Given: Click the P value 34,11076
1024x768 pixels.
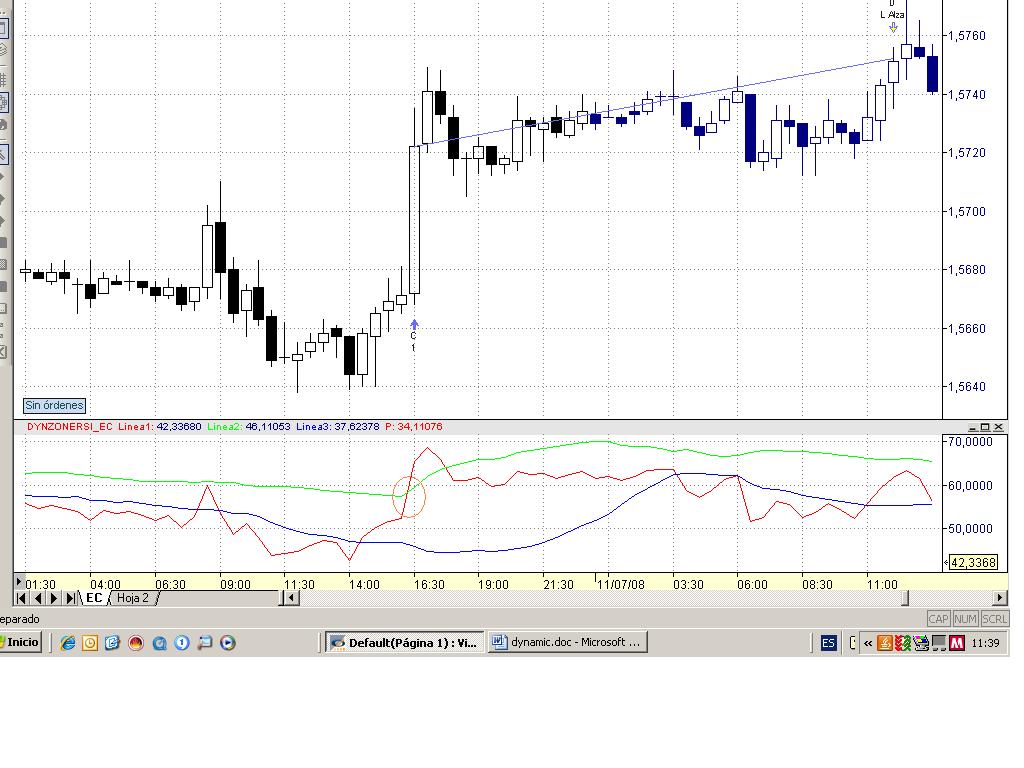Looking at the screenshot, I should point(419,426).
